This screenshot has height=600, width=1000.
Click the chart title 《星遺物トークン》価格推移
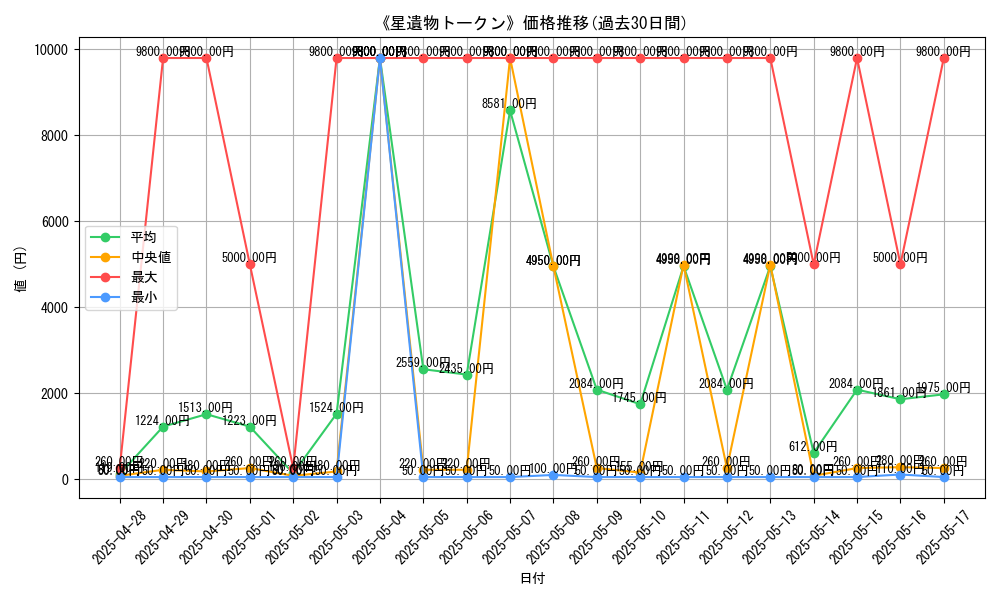[534, 24]
